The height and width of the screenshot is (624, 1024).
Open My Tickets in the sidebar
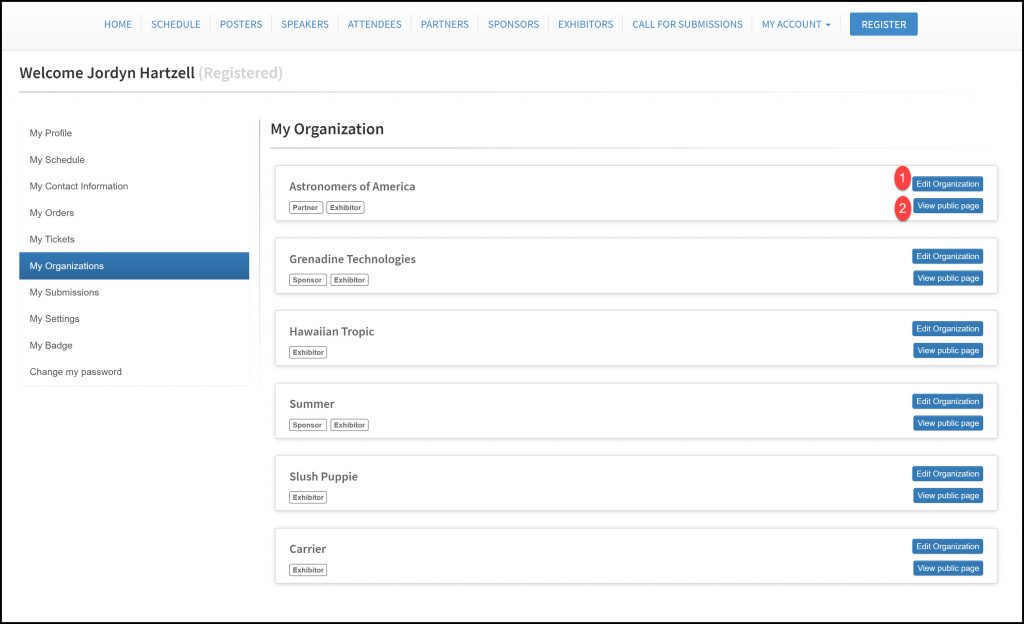[134, 240]
